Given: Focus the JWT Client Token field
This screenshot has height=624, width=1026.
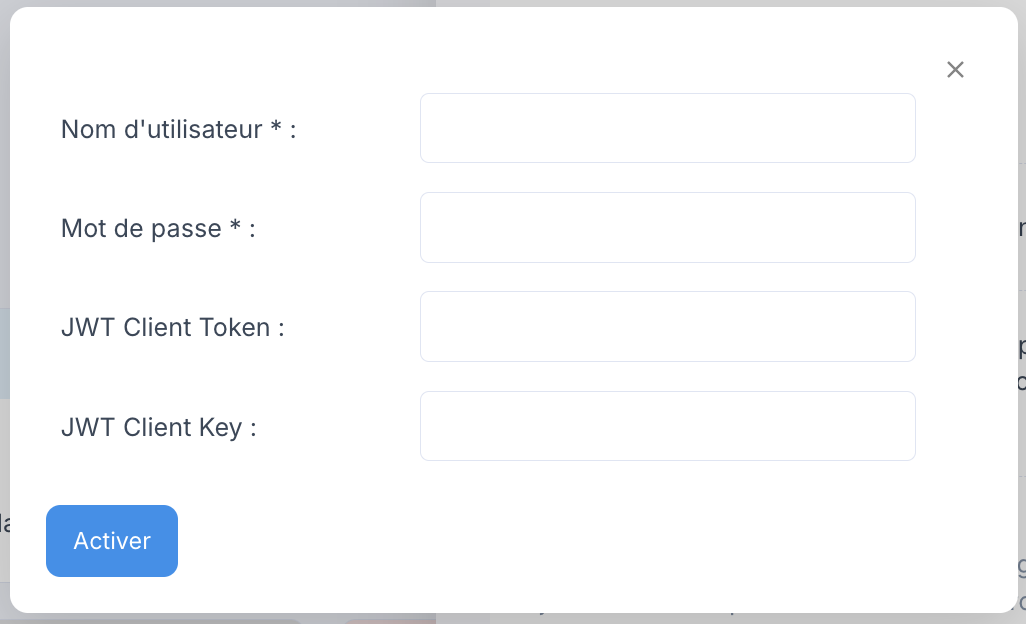Looking at the screenshot, I should [x=667, y=326].
